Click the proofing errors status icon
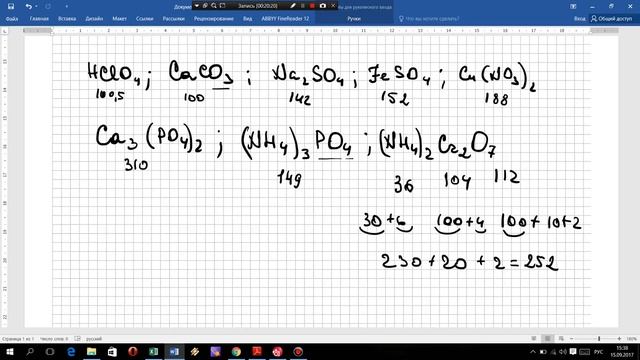Viewport: 640px width, 360px height. click(x=78, y=339)
